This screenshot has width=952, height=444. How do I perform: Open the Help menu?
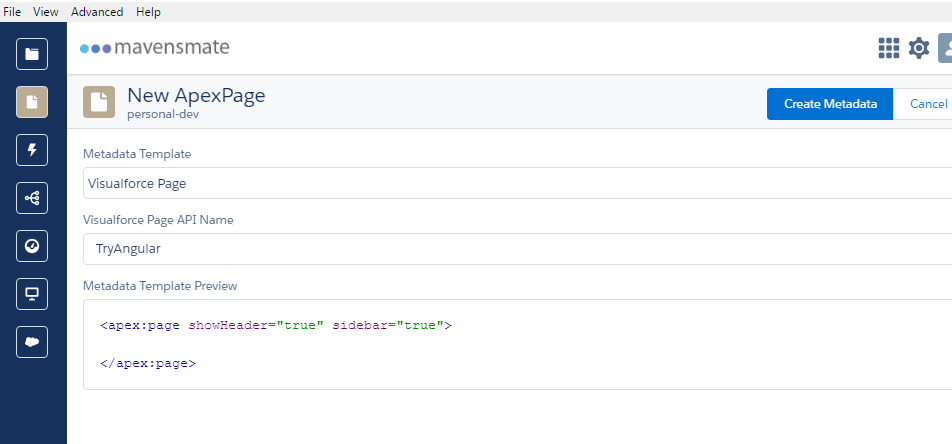[x=148, y=12]
